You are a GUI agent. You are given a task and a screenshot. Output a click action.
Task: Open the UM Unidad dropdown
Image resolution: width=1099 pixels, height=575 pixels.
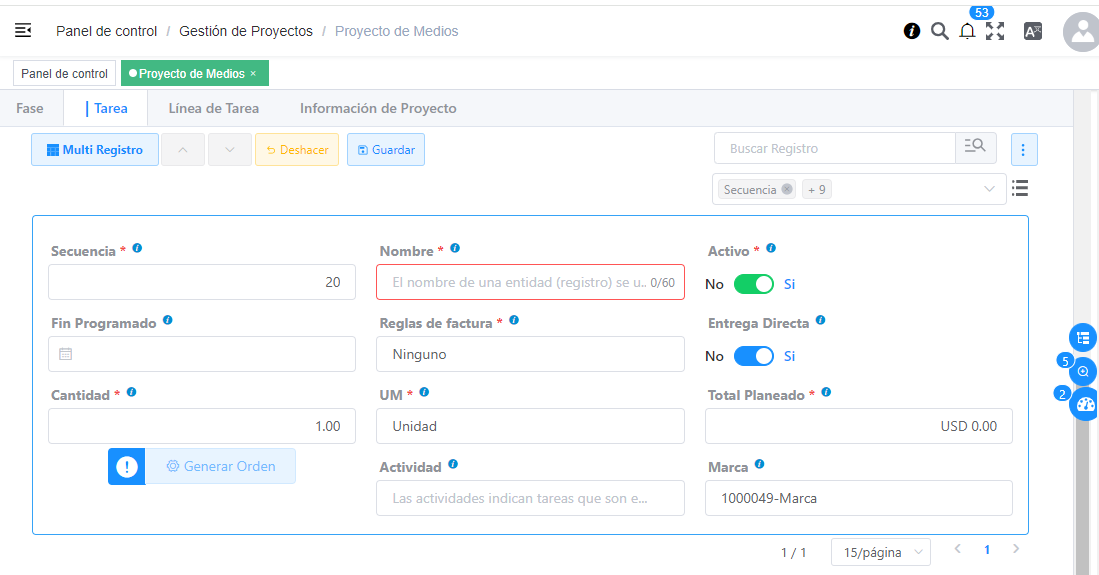pos(530,426)
